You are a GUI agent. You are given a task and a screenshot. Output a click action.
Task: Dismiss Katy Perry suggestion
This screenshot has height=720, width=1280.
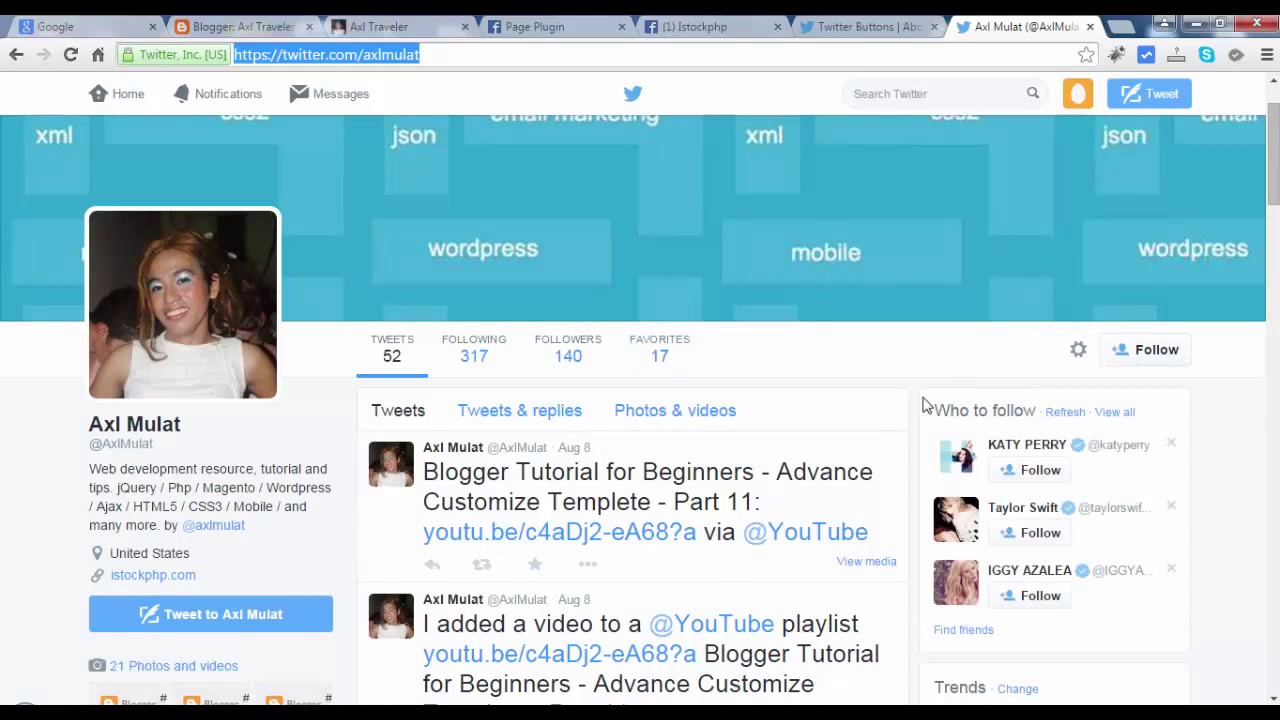[1171, 443]
